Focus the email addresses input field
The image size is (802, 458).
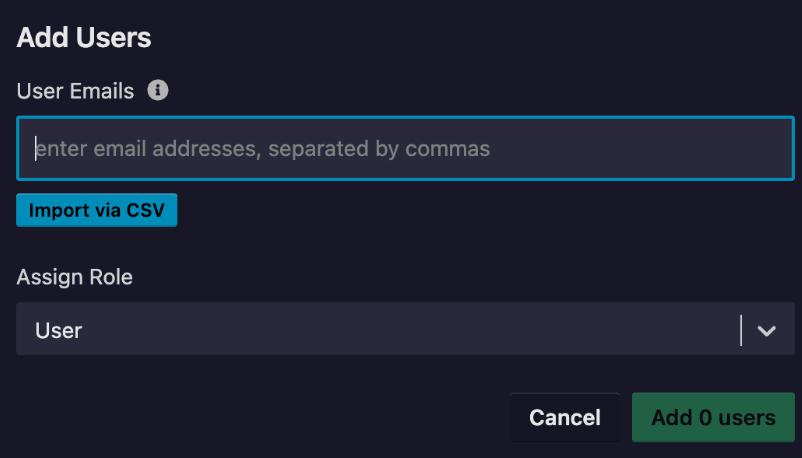pos(405,149)
